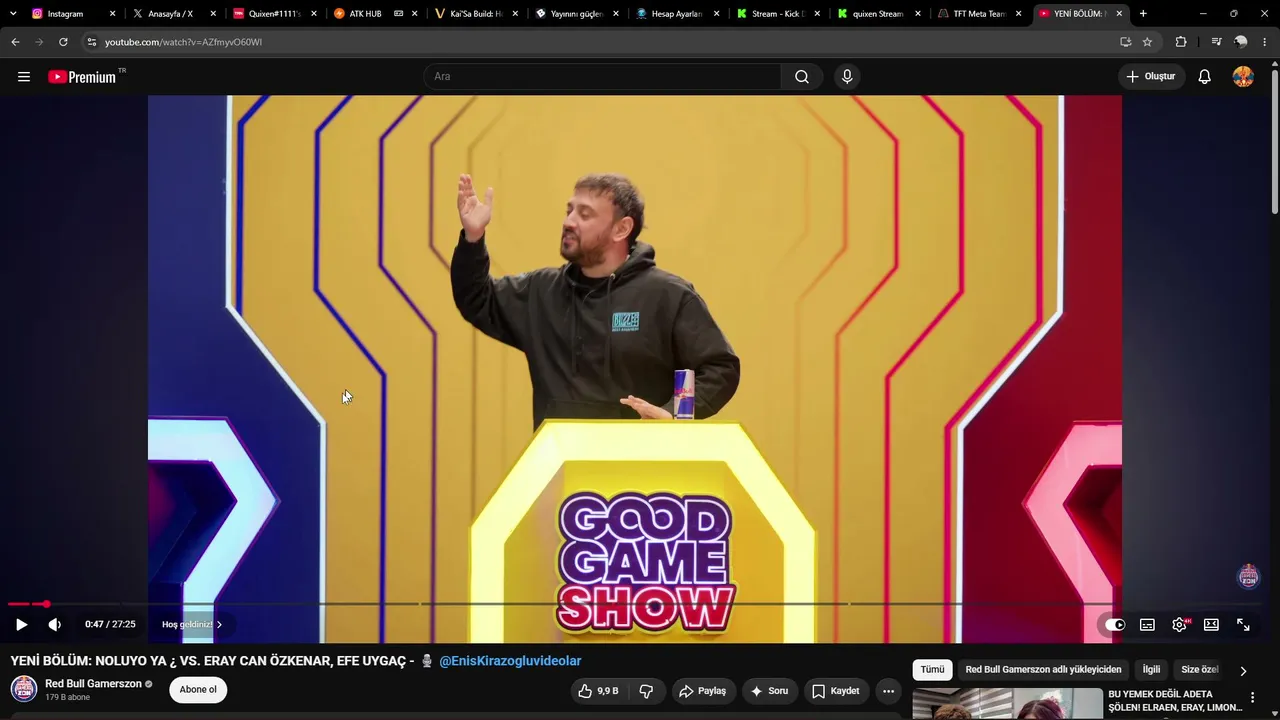1280x720 pixels.
Task: Open the Red Bull Gamerszon channel name
Action: click(x=93, y=684)
